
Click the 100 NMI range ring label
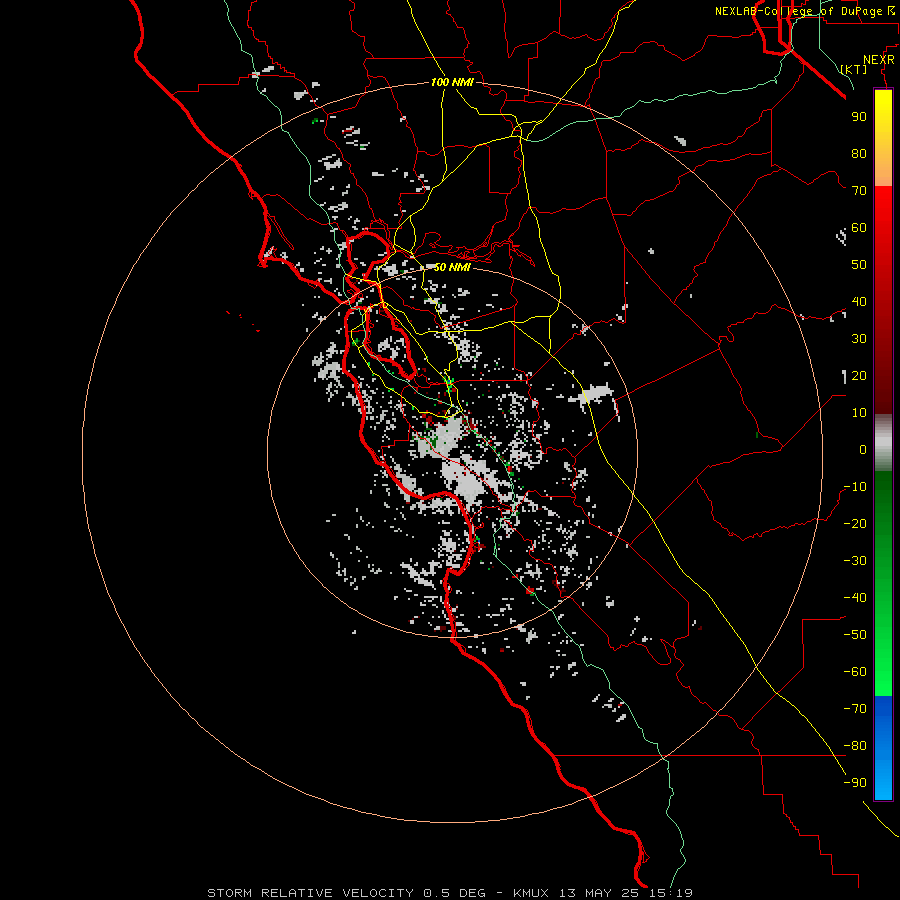tap(452, 83)
